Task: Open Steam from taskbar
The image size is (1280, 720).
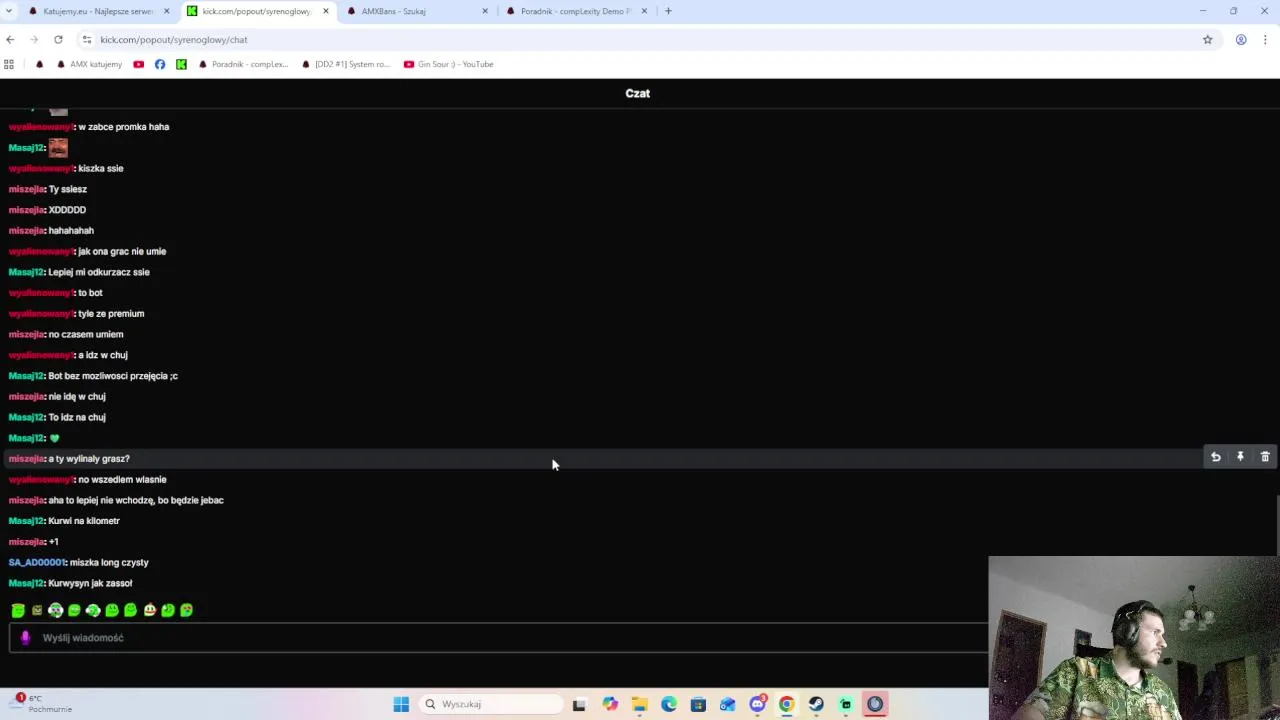Action: [x=816, y=704]
